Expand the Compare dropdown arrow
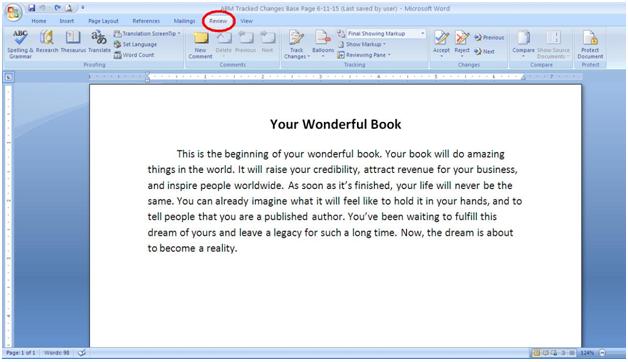This screenshot has height=362, width=628. click(523, 56)
